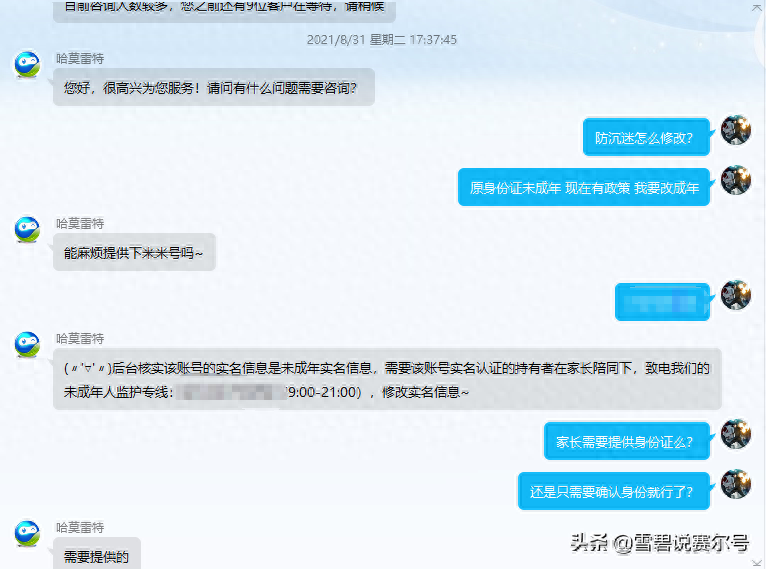Click the agent avatar next to the 米米号 request

(x=27, y=230)
